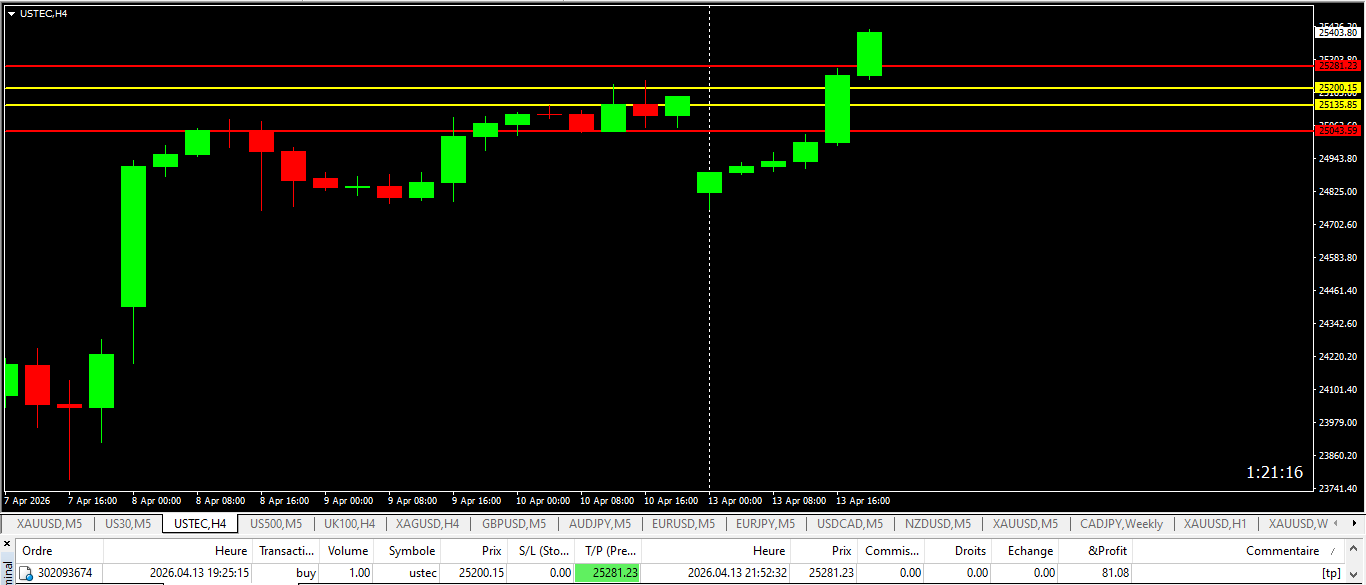The height and width of the screenshot is (585, 1366).
Task: Click the white 25403.80 current price label
Action: [1338, 33]
